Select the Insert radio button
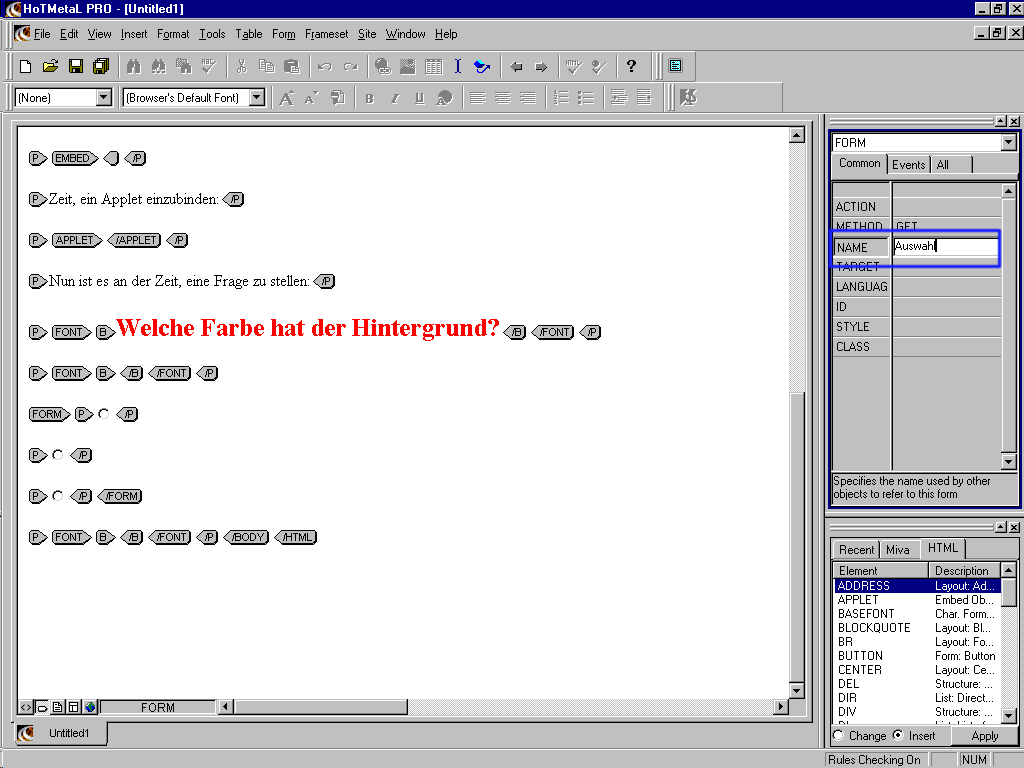The image size is (1024, 768). click(897, 736)
